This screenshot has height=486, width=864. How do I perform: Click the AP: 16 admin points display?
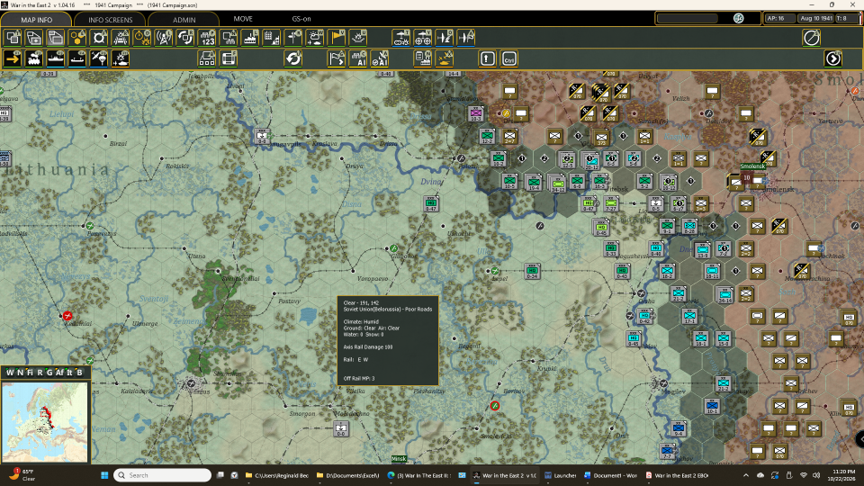pyautogui.click(x=779, y=18)
